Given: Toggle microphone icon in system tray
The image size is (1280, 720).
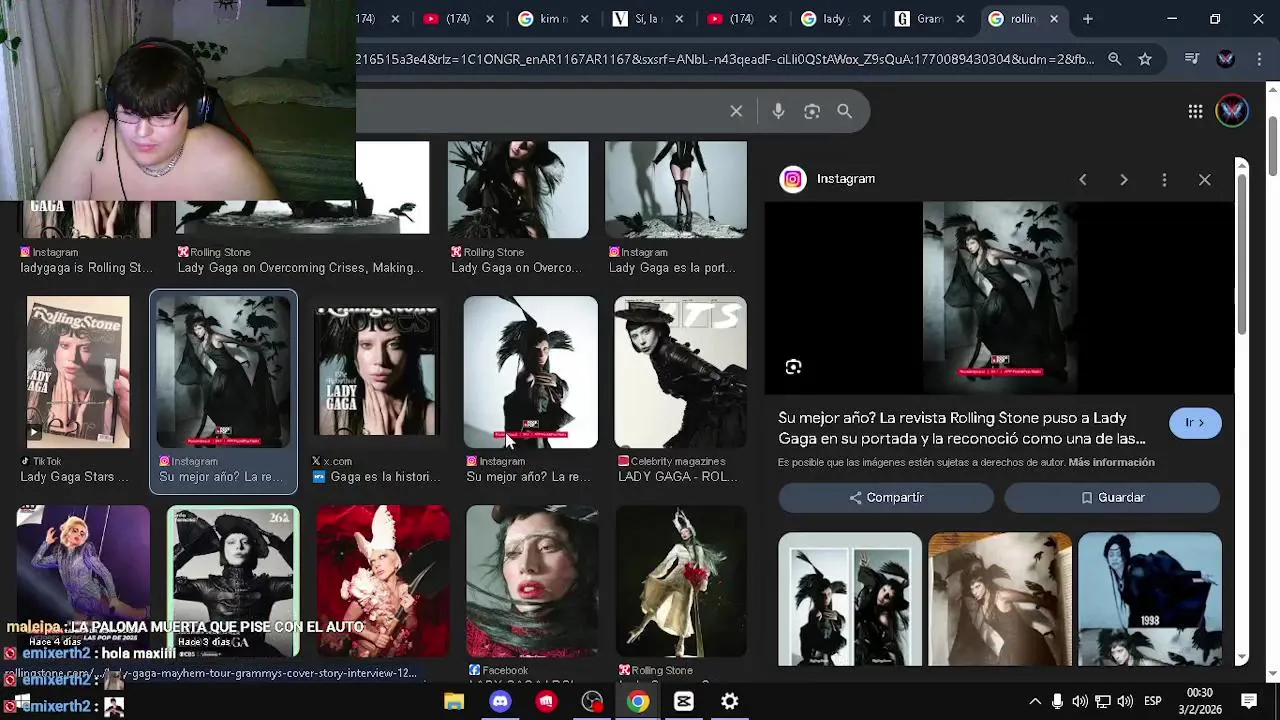Looking at the screenshot, I should (1057, 701).
